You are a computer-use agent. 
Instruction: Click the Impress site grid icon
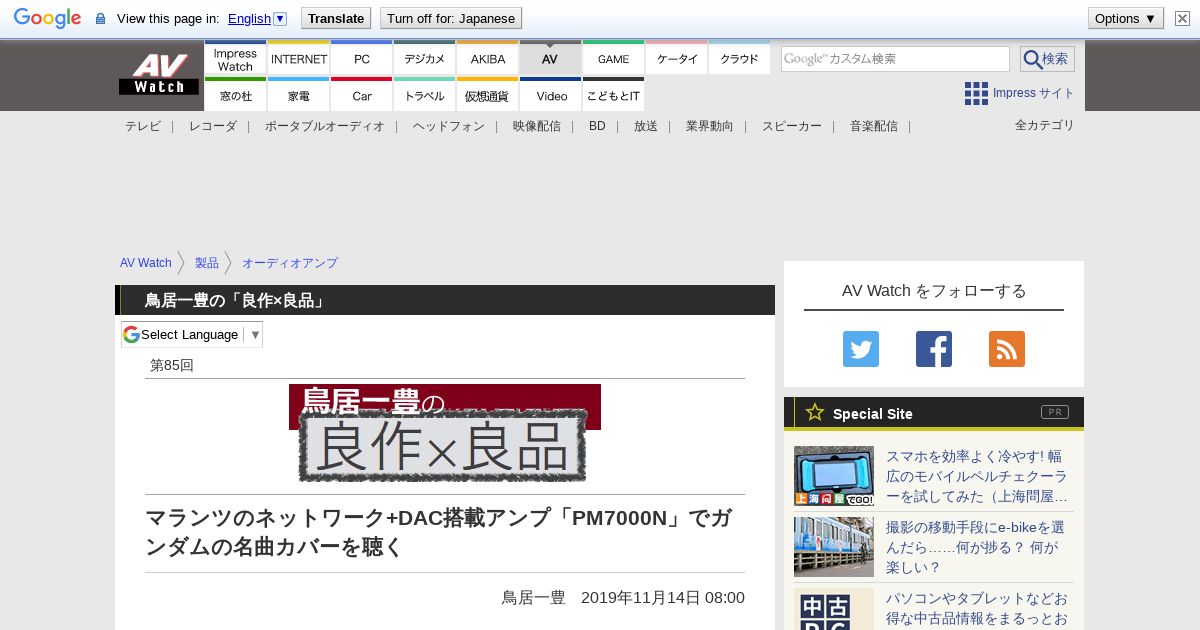976,93
